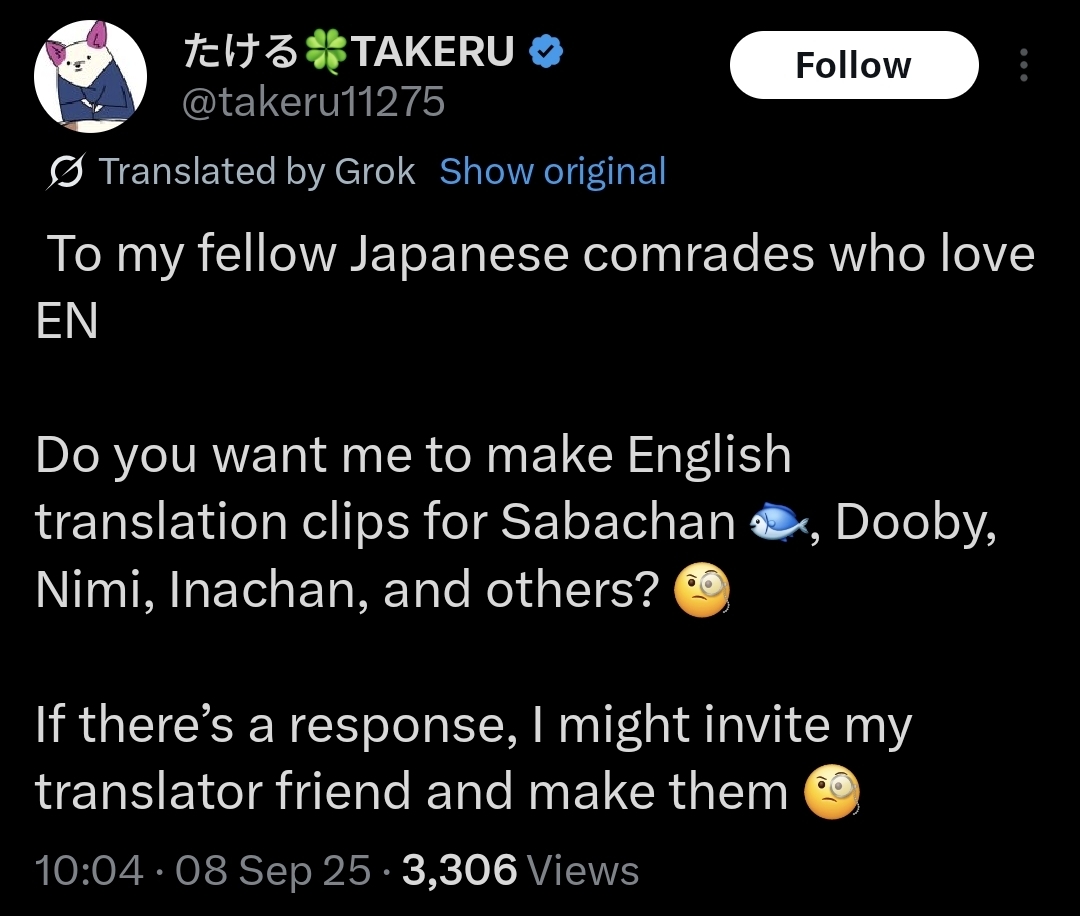Click the monocle emoji after "make them"
Viewport: 1080px width, 916px height.
832,793
